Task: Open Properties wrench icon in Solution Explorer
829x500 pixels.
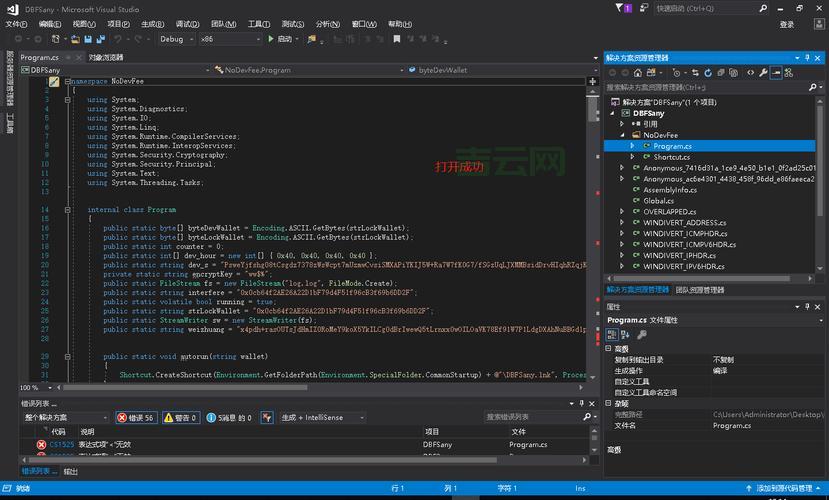Action: point(763,73)
